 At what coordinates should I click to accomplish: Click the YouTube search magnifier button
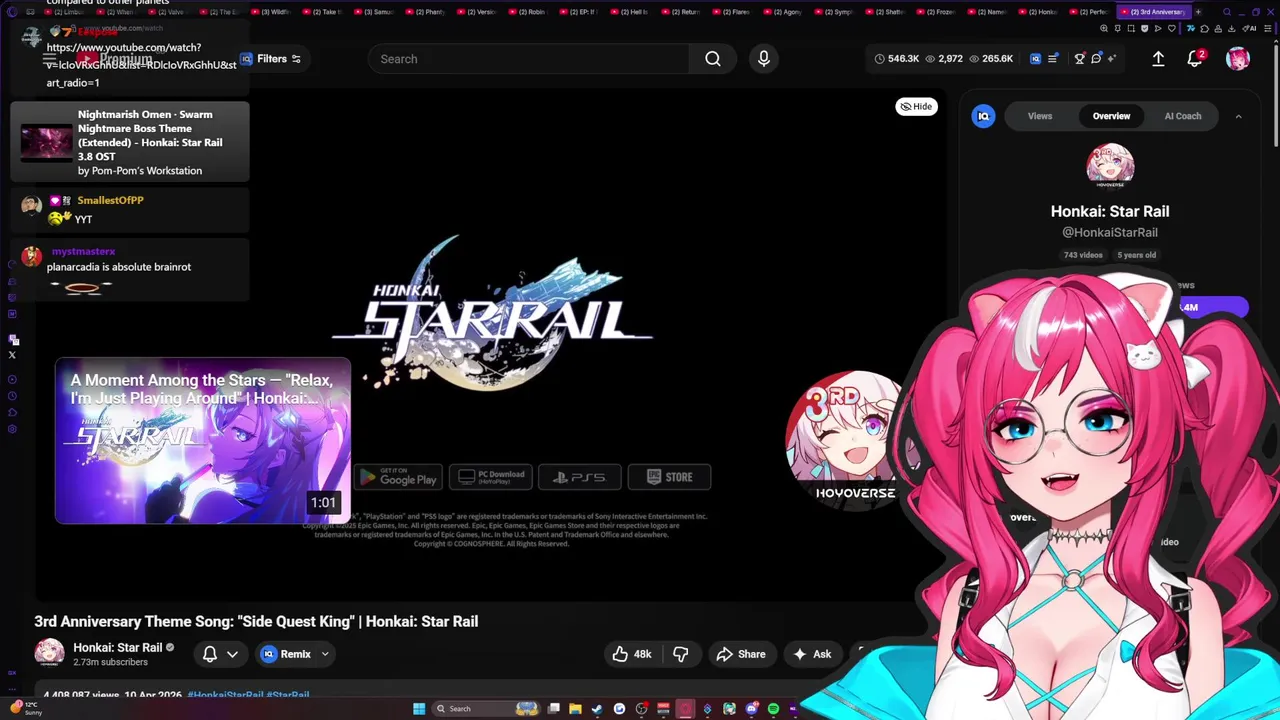click(713, 59)
